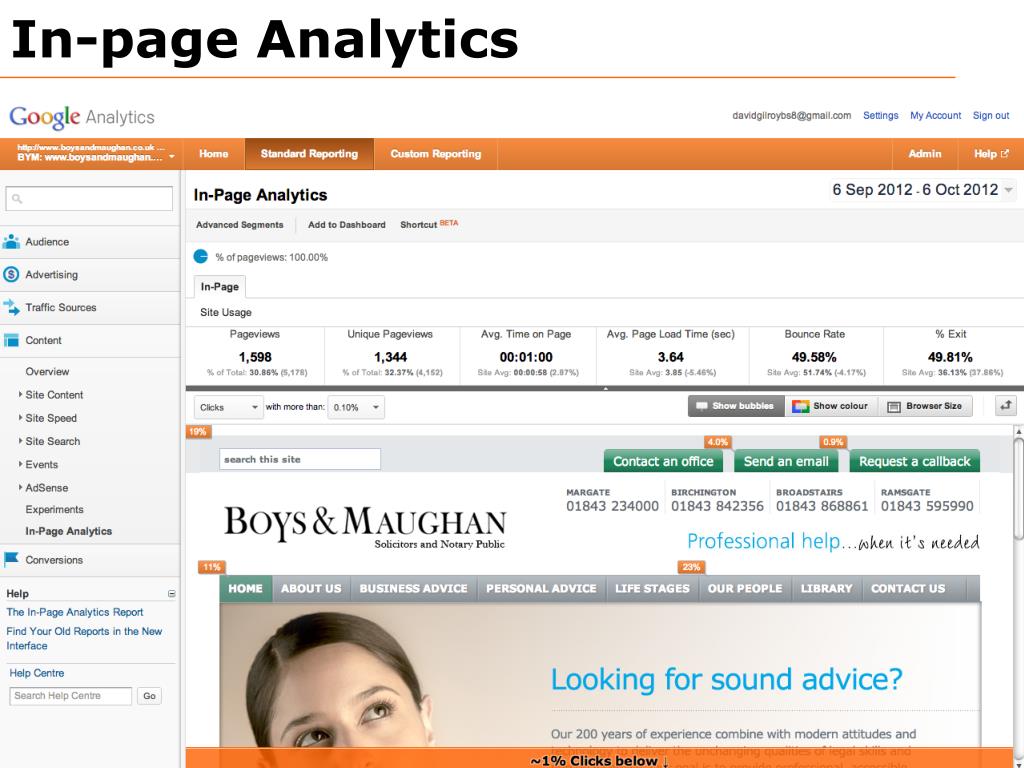Screen dimensions: 1024x768
Task: Click the 19% bubble above the page preview
Action: (x=198, y=432)
